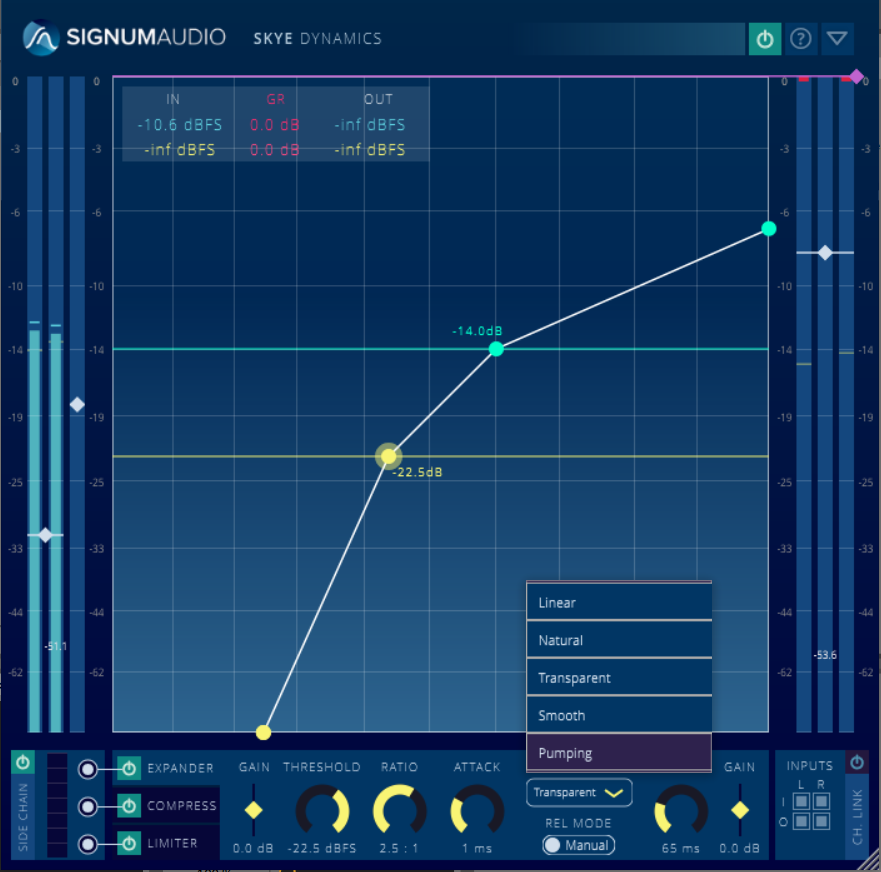This screenshot has height=872, width=881.
Task: Choose Linear from the knee list
Action: (618, 603)
